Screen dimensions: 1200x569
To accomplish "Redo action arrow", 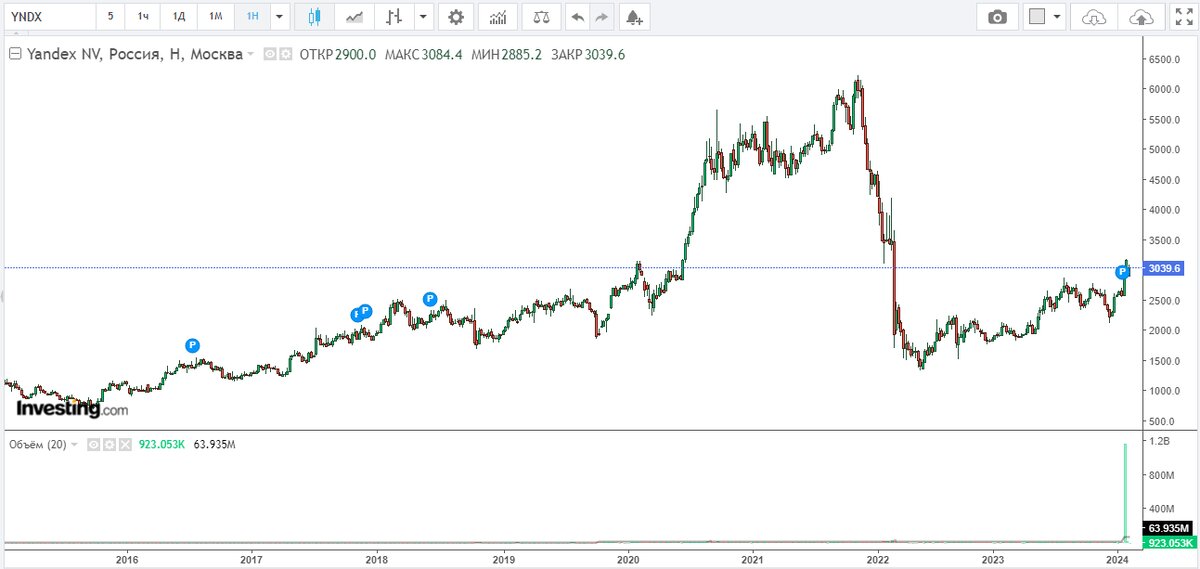I will 601,17.
